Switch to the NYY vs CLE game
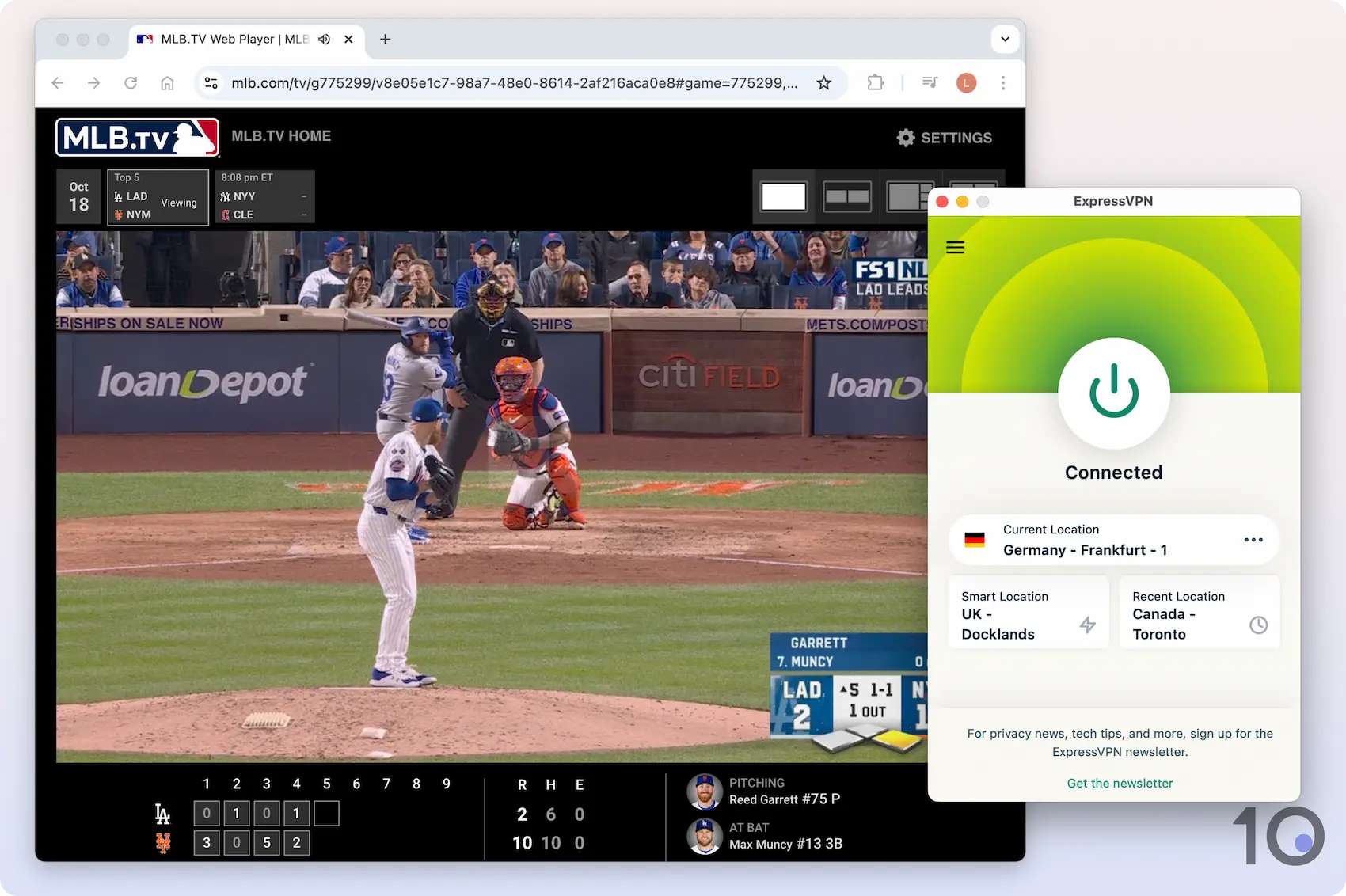This screenshot has height=896, width=1346. (265, 197)
